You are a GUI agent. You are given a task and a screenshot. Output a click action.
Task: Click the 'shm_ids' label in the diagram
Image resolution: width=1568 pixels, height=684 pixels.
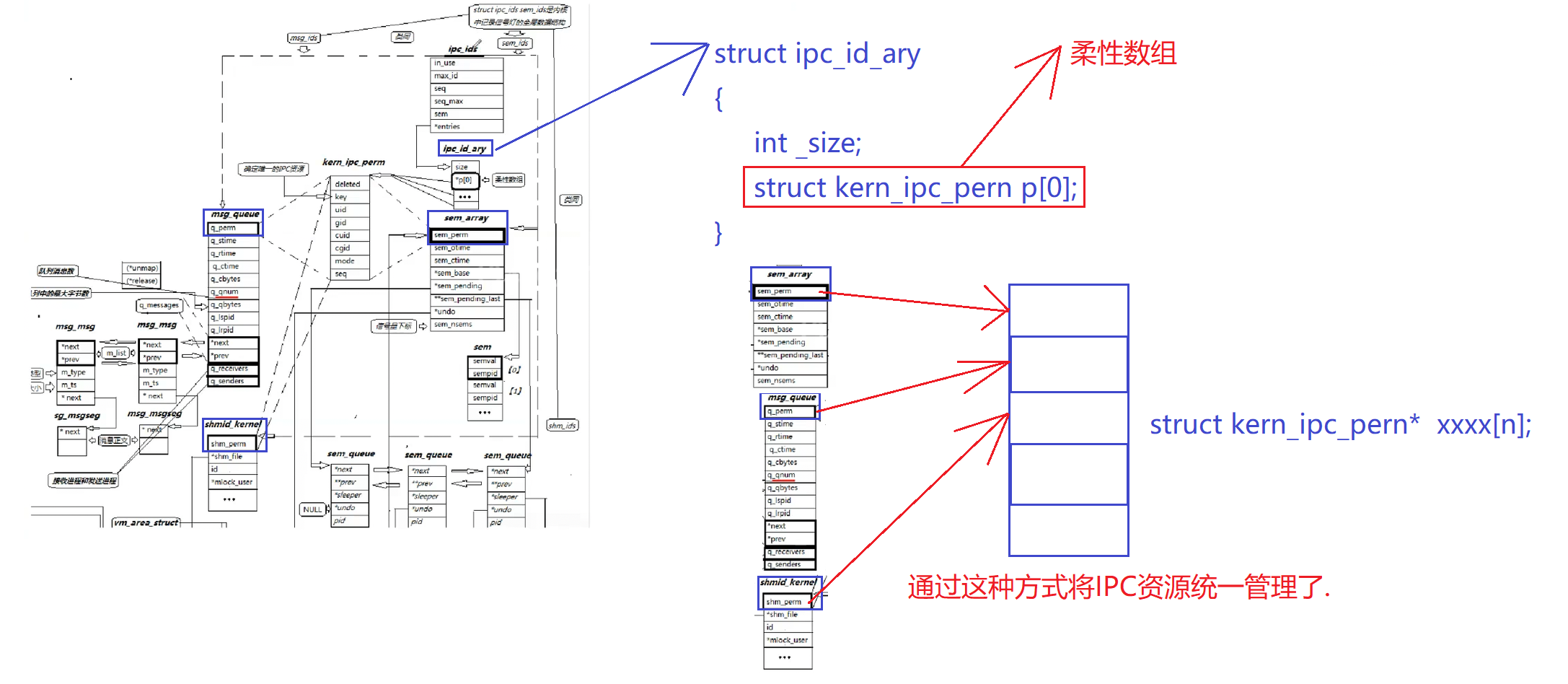pyautogui.click(x=563, y=426)
